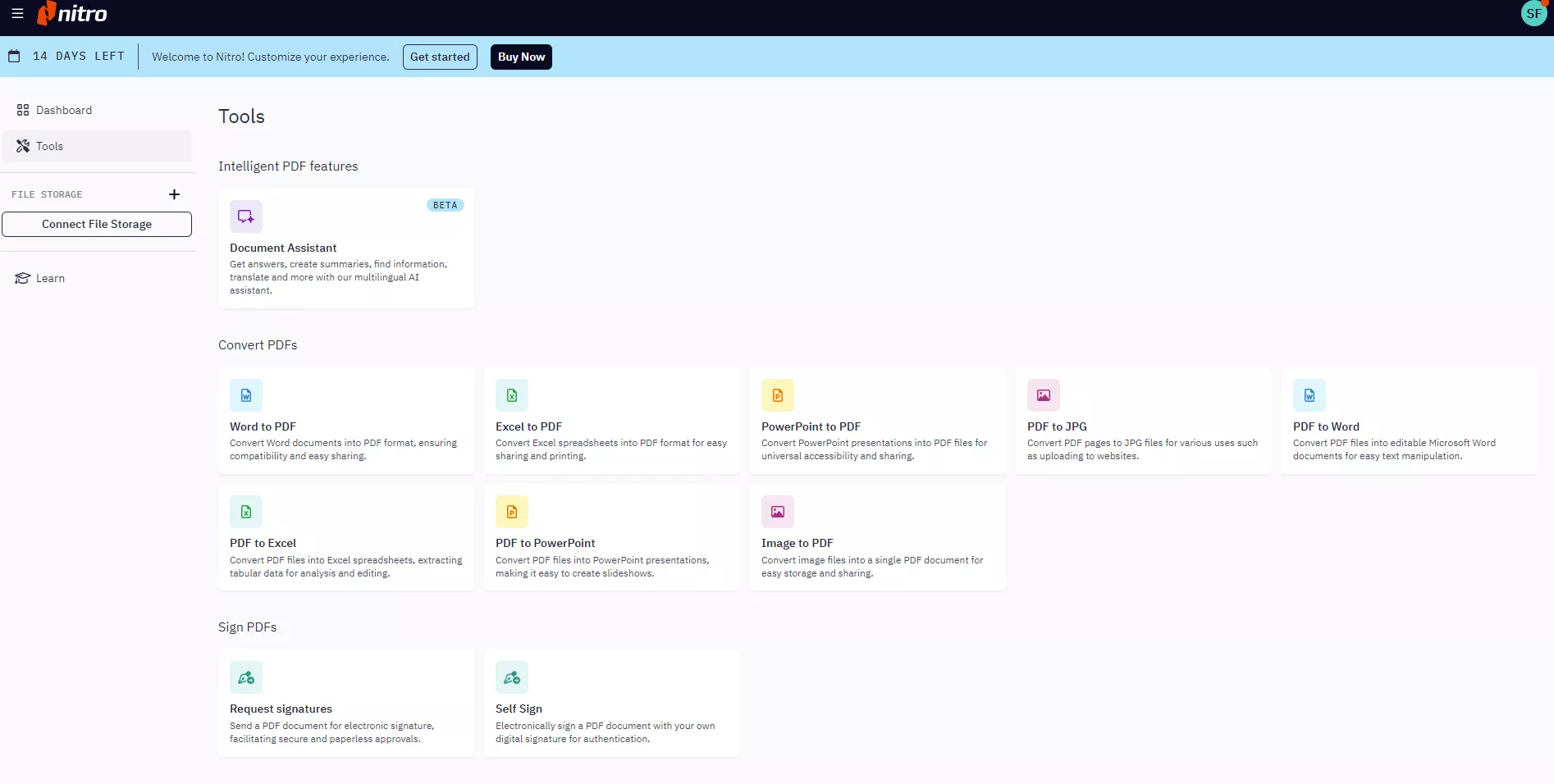The height and width of the screenshot is (784, 1554).
Task: Open the Document Assistant title
Action: click(x=283, y=248)
